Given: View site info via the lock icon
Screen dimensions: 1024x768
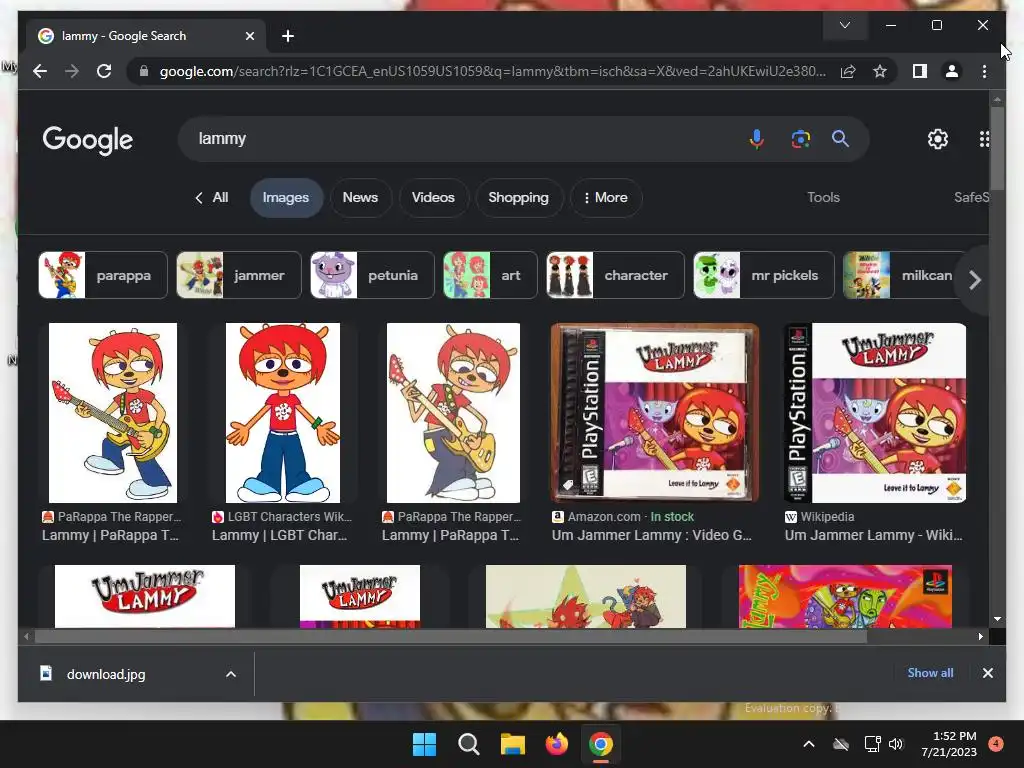Looking at the screenshot, I should click(x=144, y=71).
